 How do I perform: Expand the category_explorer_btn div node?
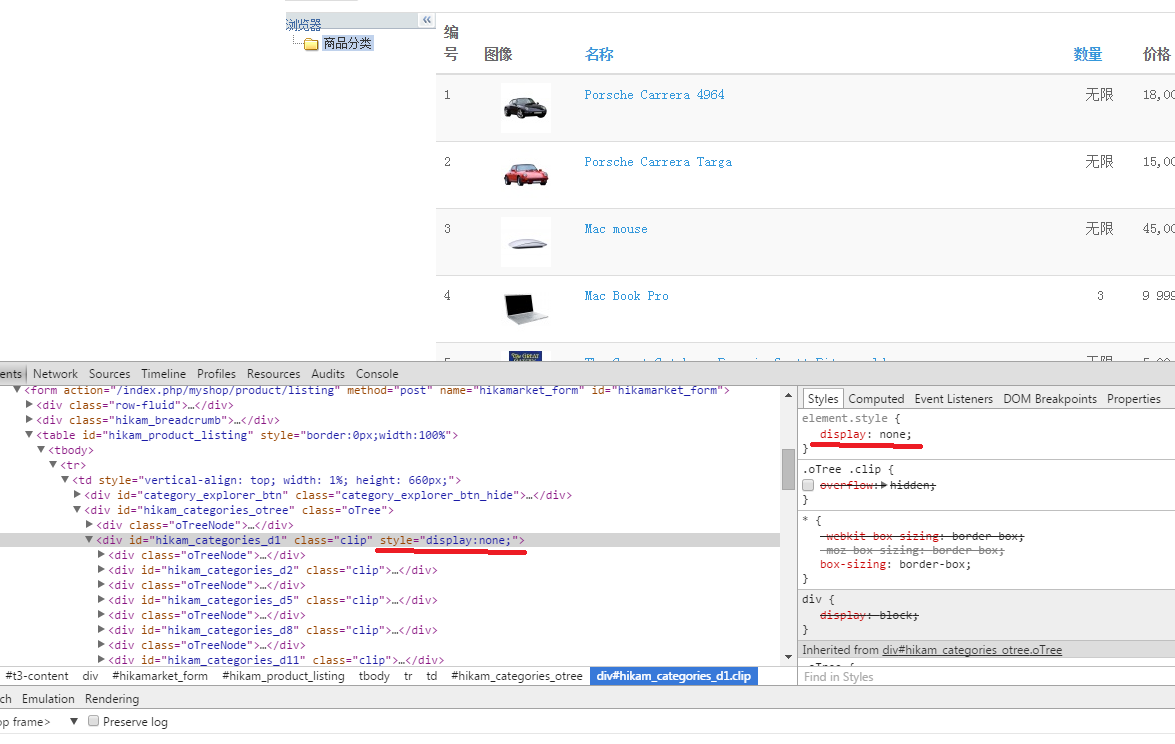click(77, 495)
